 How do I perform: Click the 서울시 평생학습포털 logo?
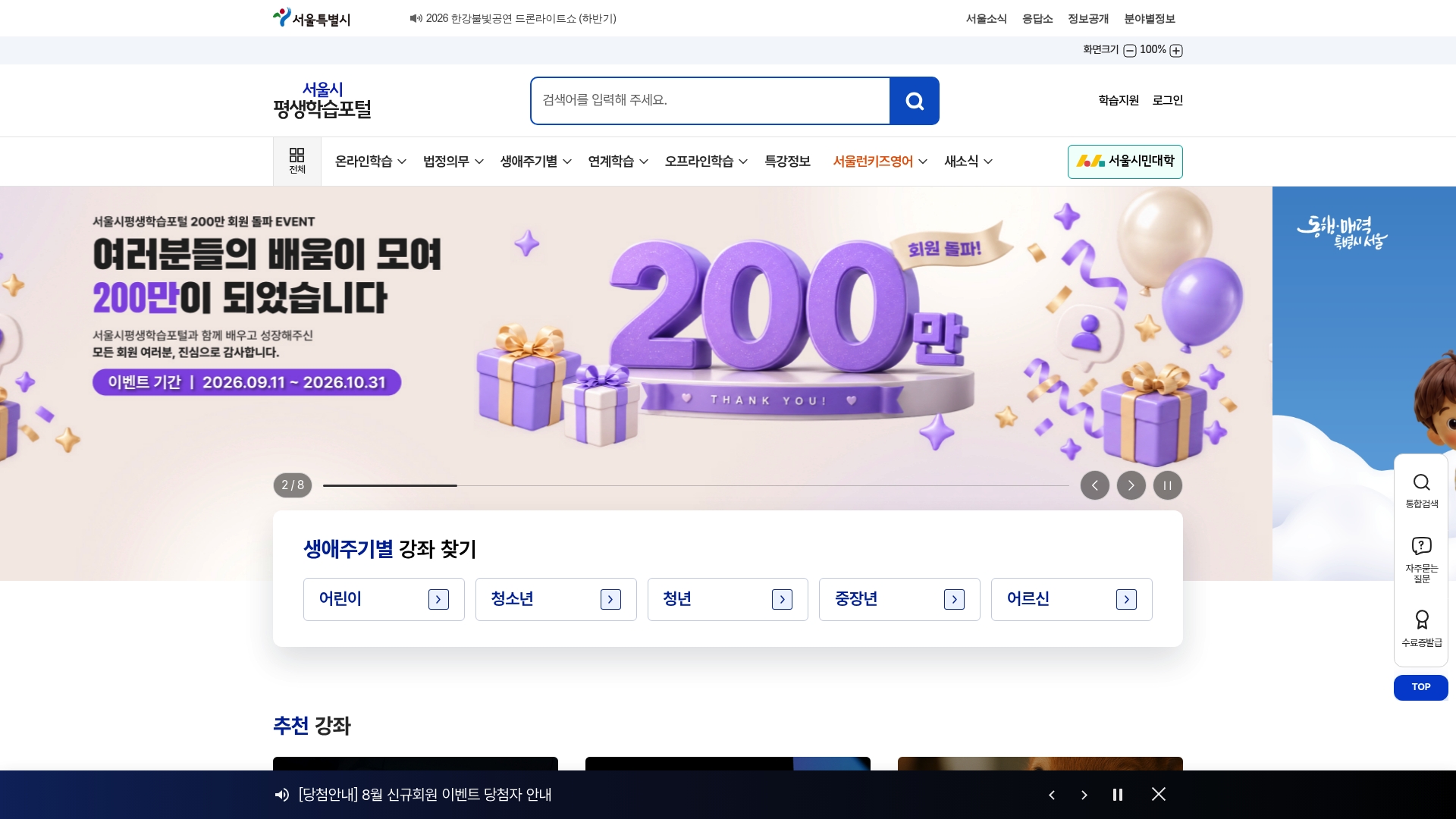pos(322,100)
